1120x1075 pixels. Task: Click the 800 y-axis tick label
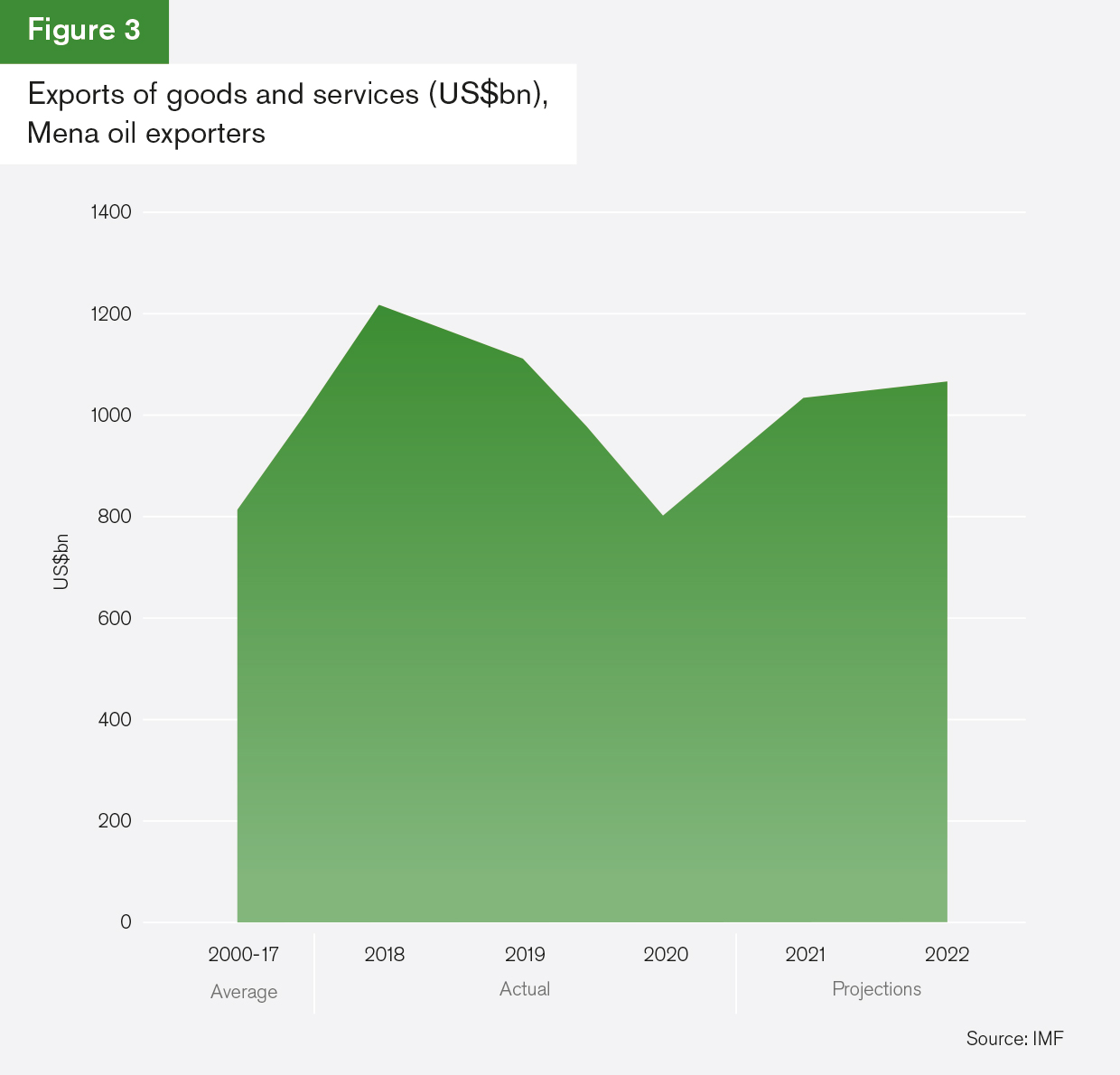coord(116,517)
